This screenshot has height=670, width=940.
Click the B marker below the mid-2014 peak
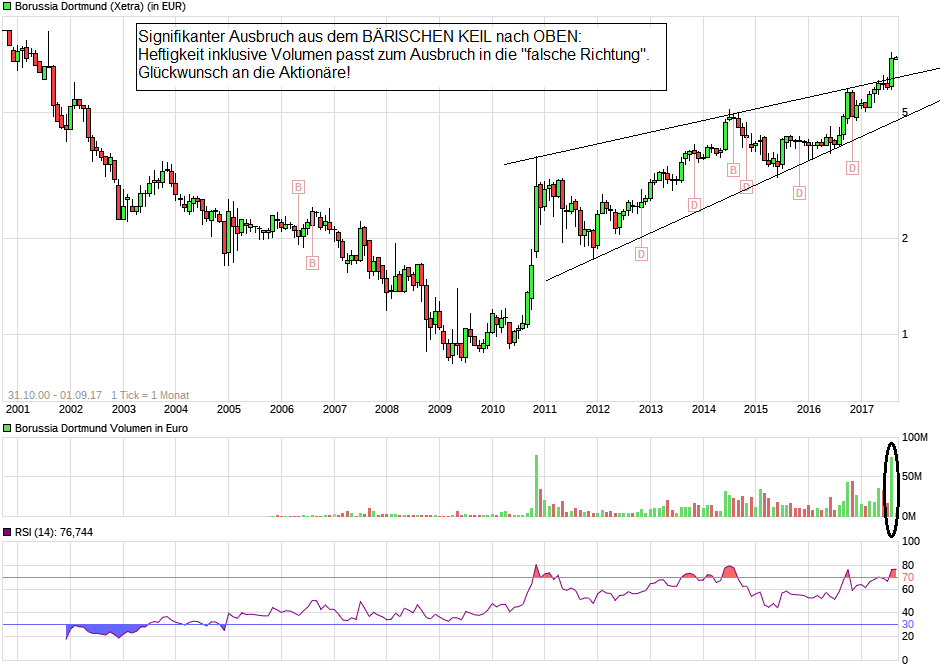(733, 170)
